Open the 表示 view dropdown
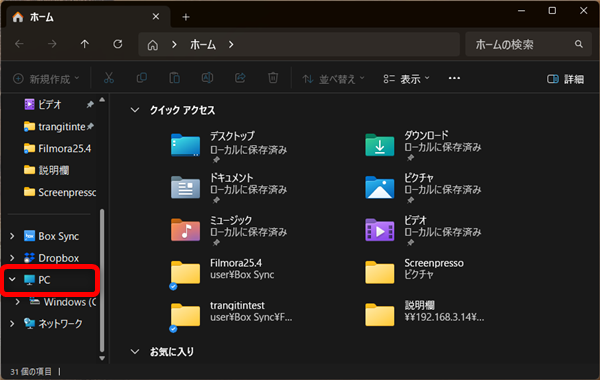Screen dimensions: 600x380 pyautogui.click(x=406, y=79)
